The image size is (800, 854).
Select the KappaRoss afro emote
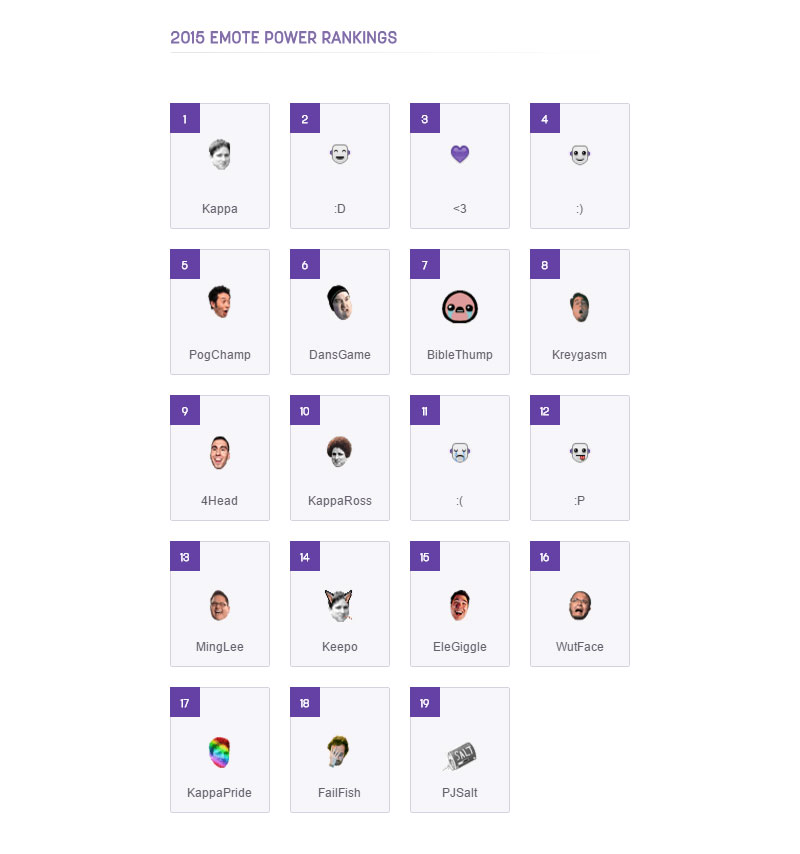point(339,452)
